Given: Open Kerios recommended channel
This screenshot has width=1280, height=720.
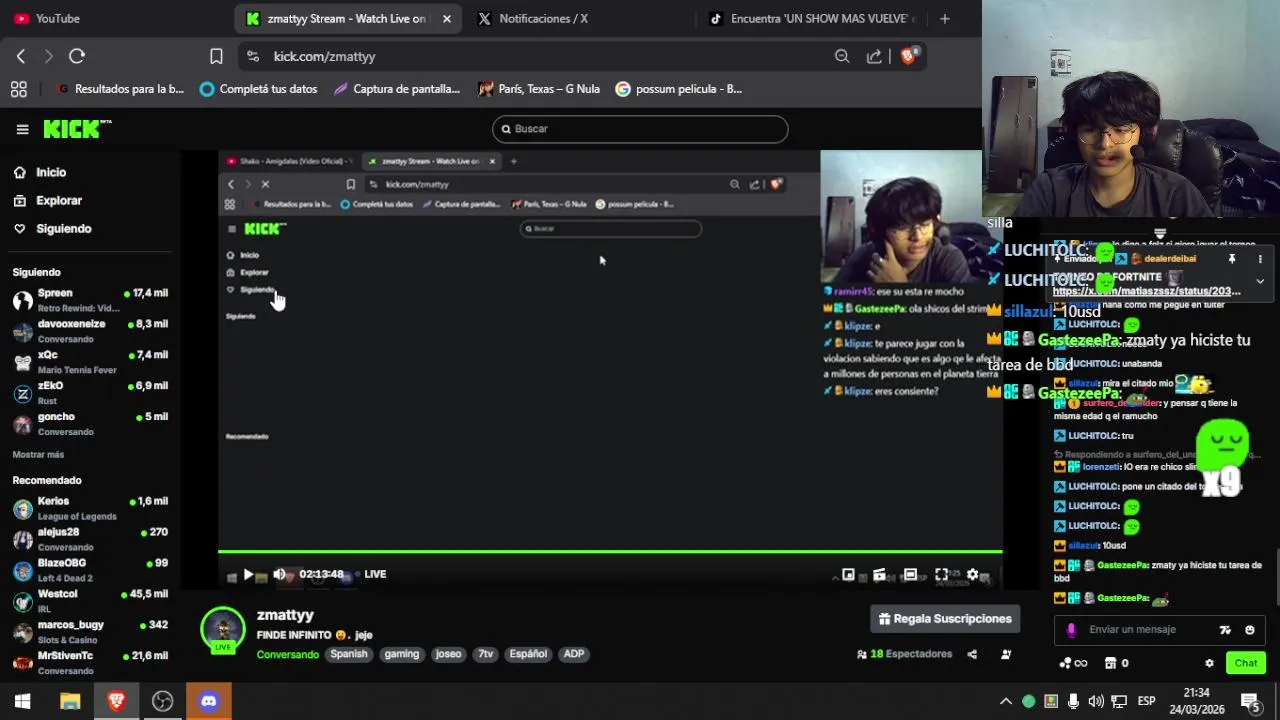Looking at the screenshot, I should 90,508.
